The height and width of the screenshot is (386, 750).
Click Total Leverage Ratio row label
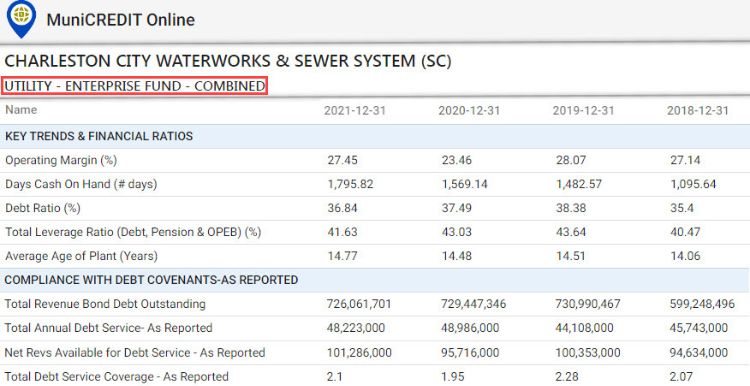click(x=133, y=232)
